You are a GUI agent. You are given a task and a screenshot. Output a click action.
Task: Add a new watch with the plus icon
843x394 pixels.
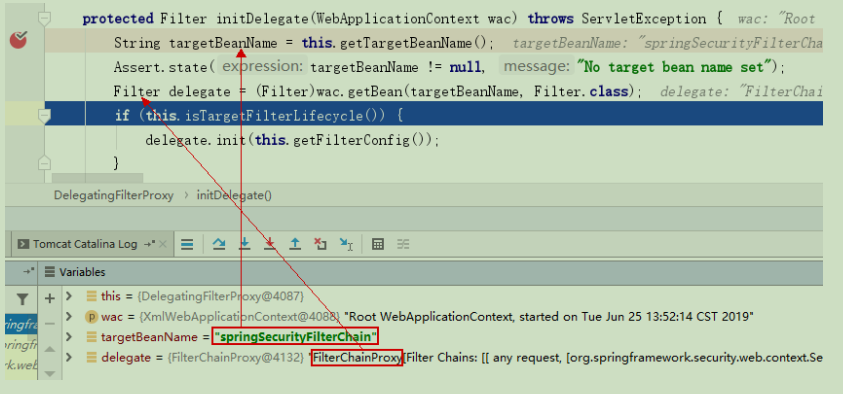click(x=49, y=298)
